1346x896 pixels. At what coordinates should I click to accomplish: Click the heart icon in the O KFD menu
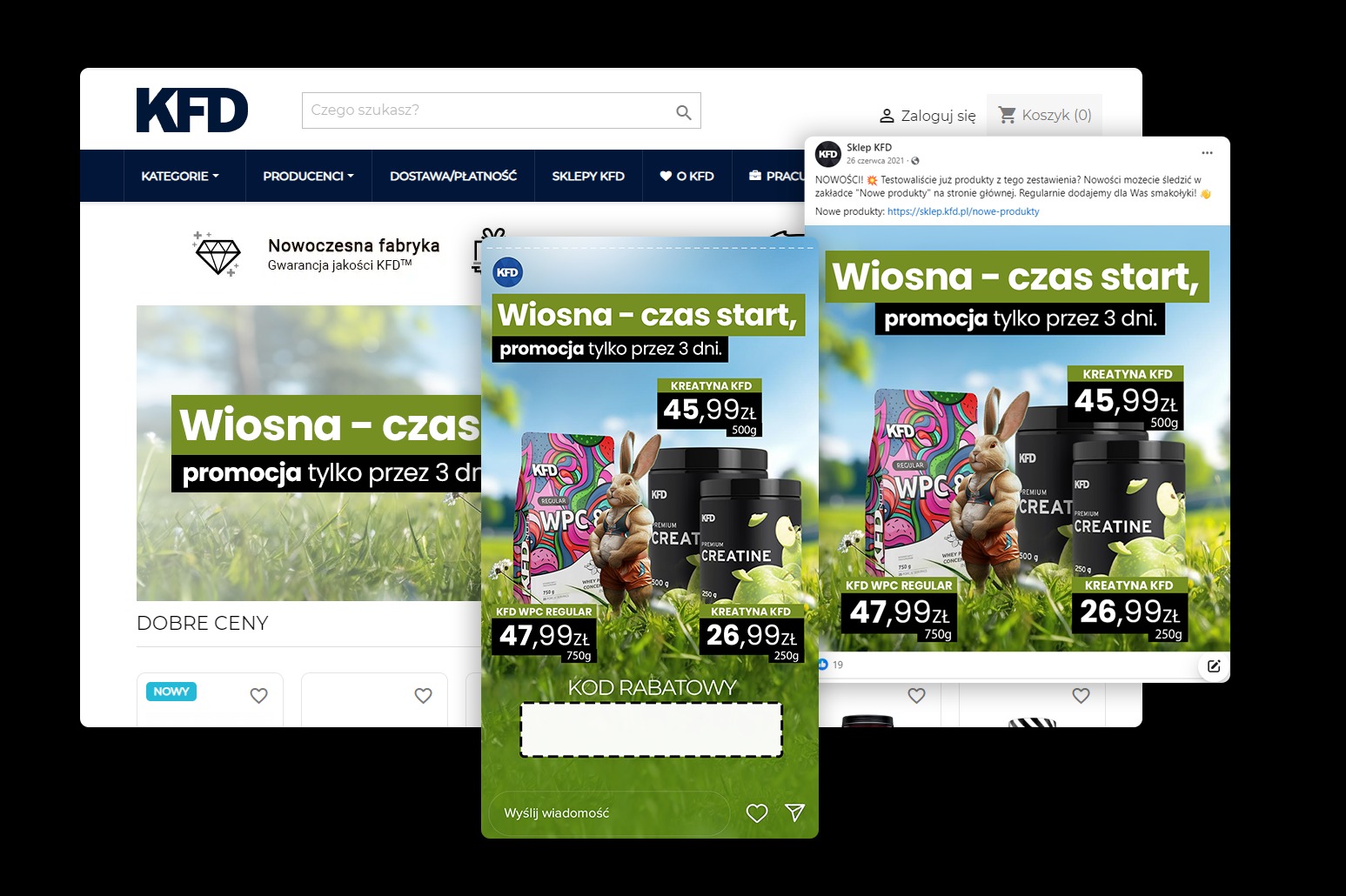(665, 176)
